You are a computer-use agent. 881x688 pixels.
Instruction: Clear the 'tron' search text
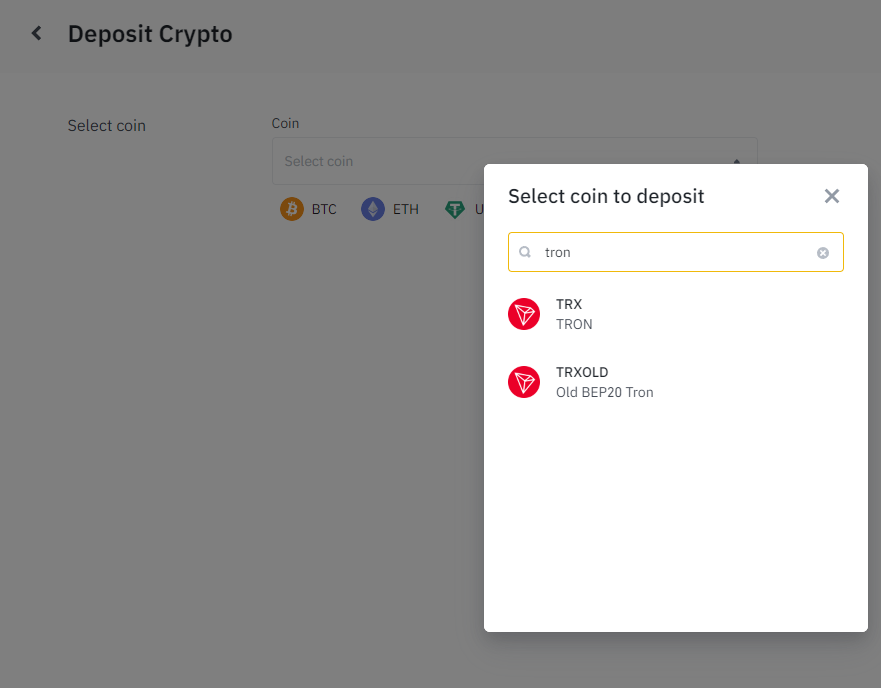click(x=823, y=253)
